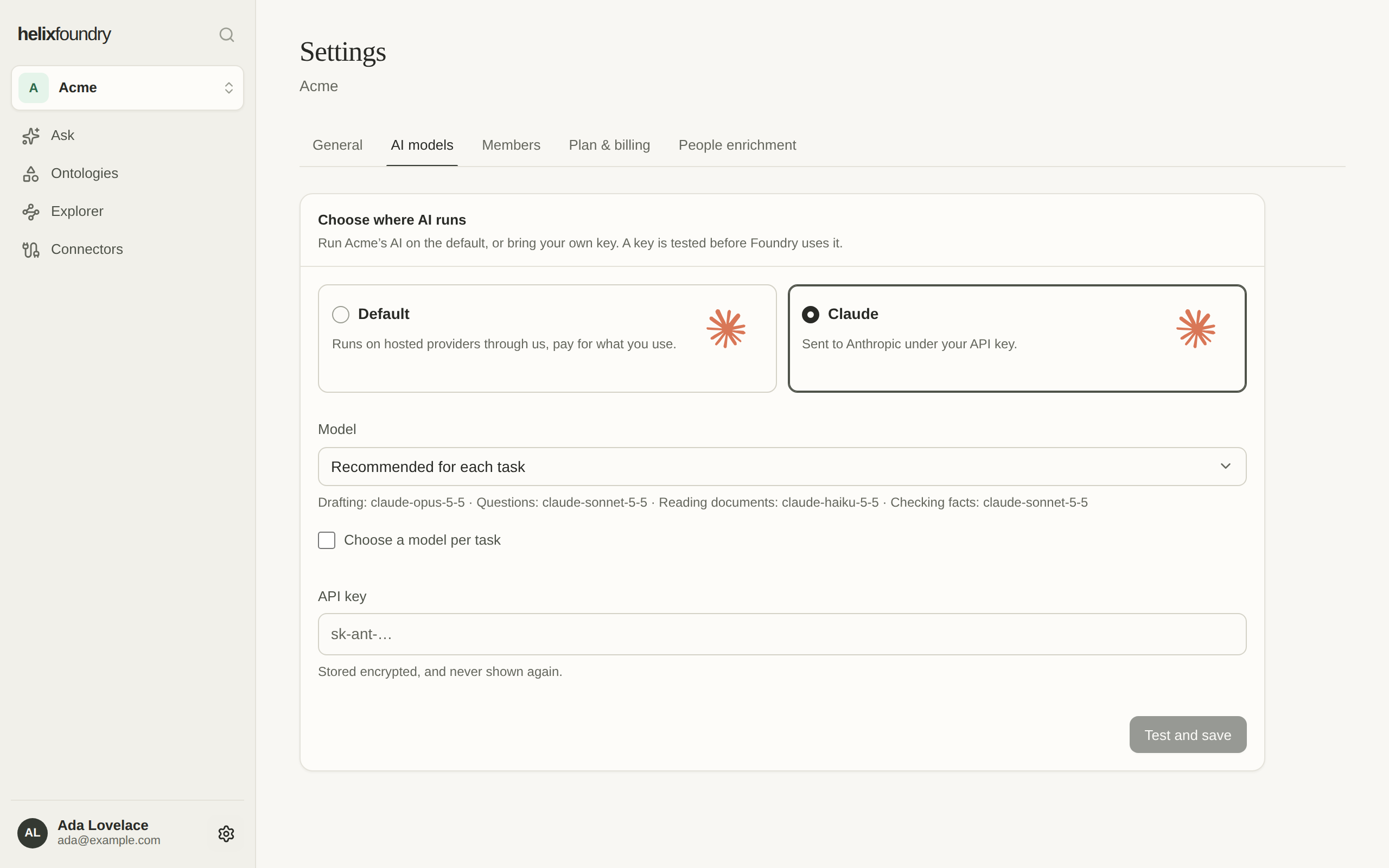This screenshot has width=1389, height=868.
Task: Open the Explorer graph icon
Action: 31,211
